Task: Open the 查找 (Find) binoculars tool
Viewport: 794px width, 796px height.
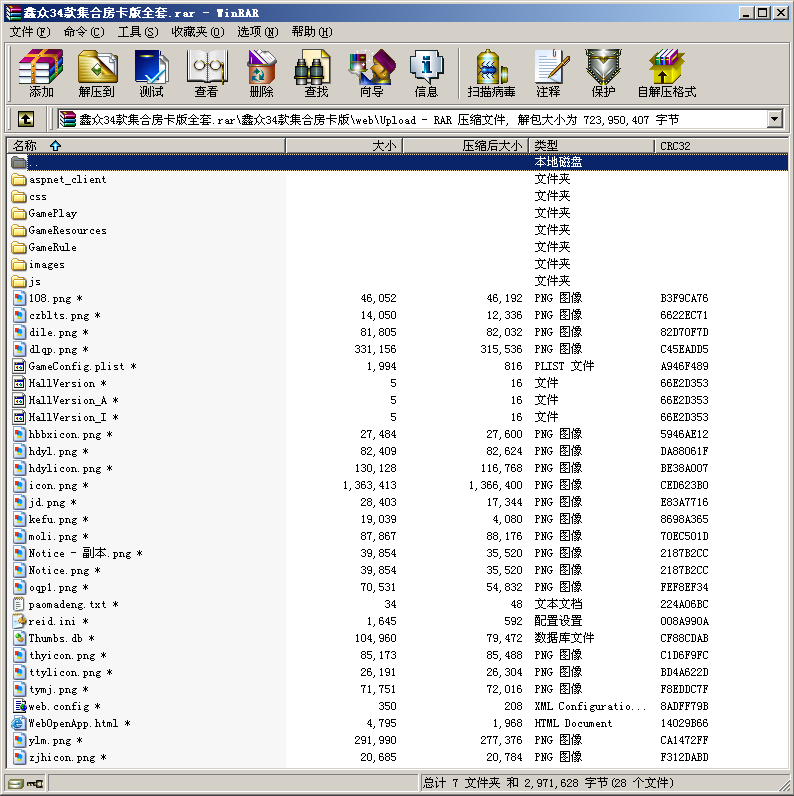Action: 316,74
